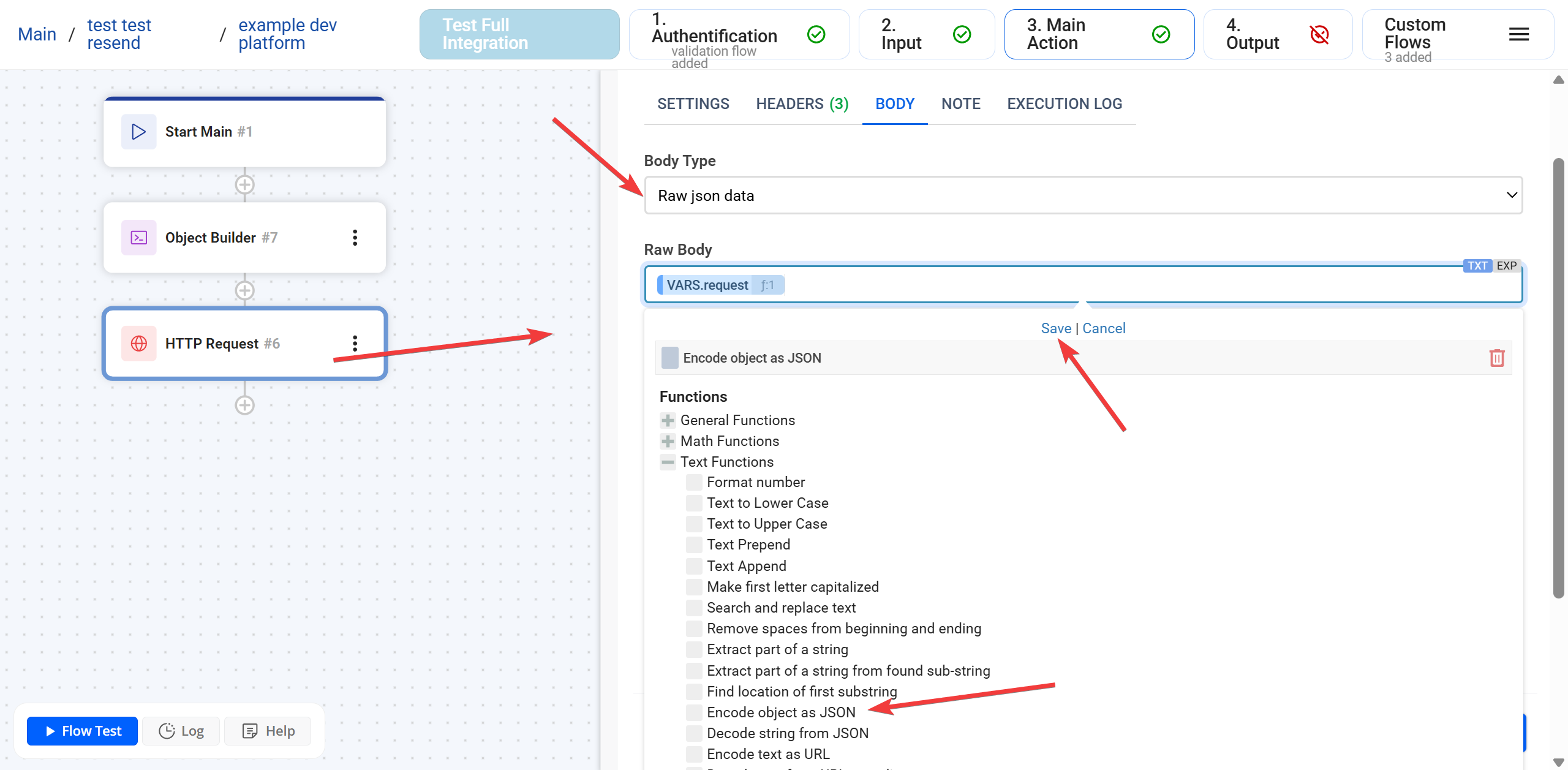
Task: Open HTTP Request node three-dot menu
Action: 355,343
